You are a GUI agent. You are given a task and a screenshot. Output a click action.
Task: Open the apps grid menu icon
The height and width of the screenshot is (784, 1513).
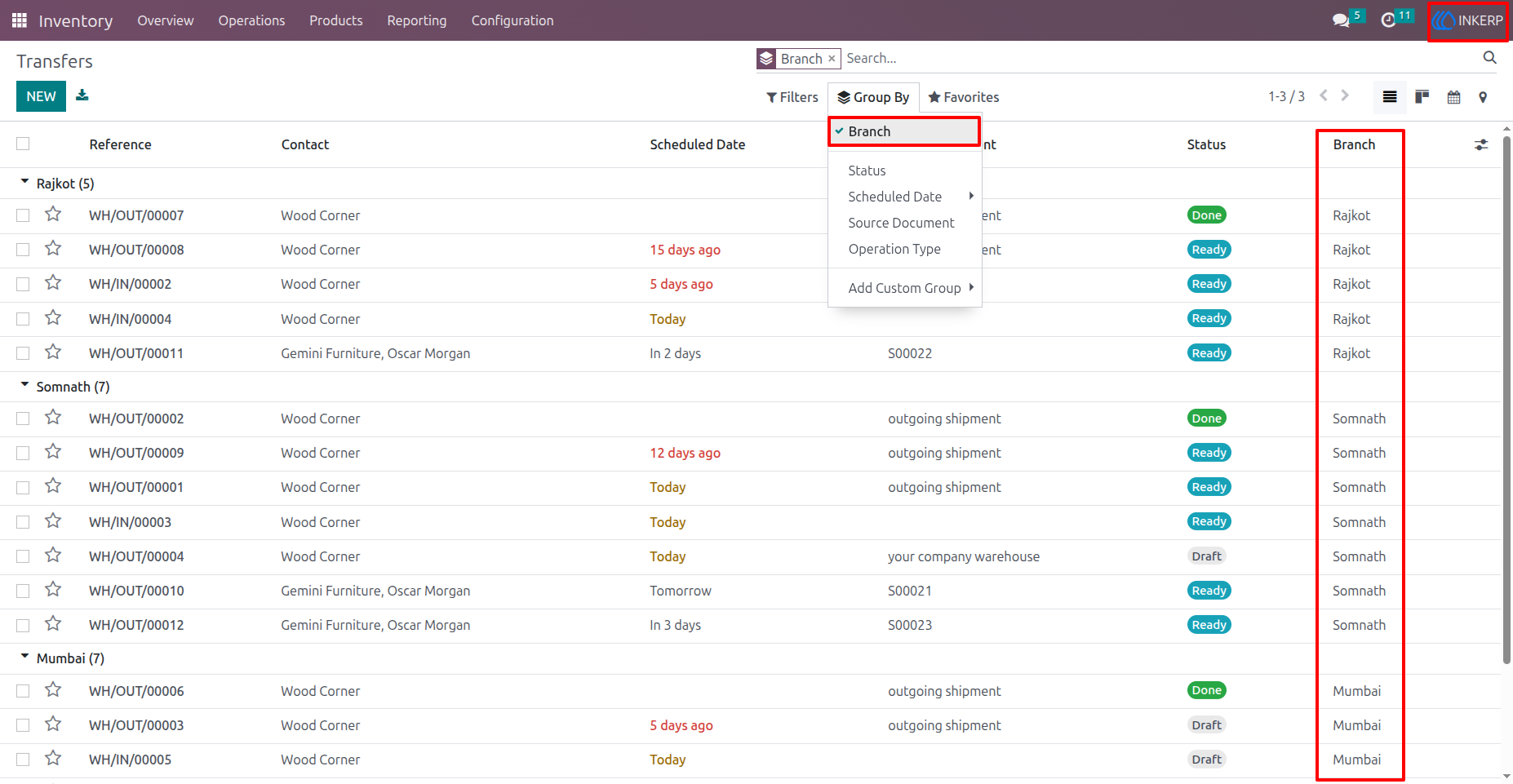tap(20, 20)
